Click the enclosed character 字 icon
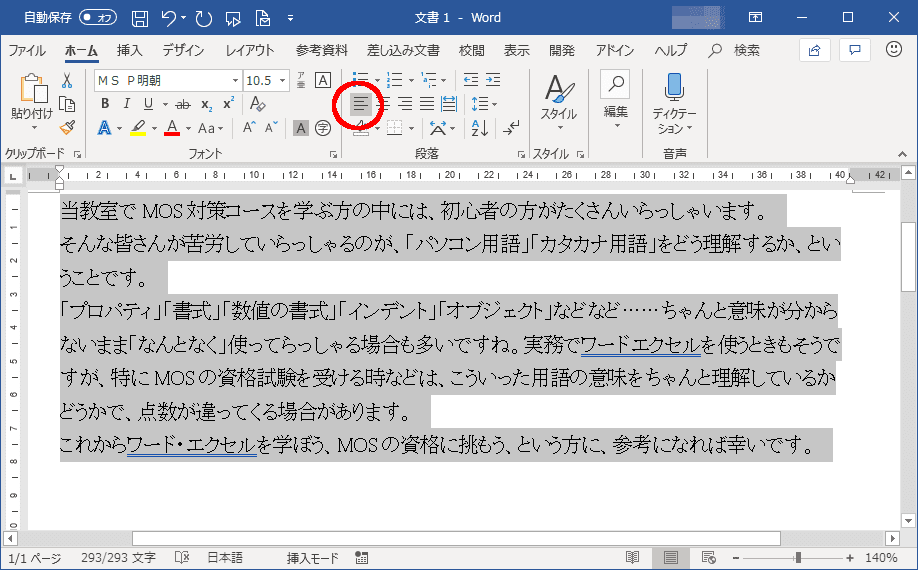 pyautogui.click(x=323, y=128)
